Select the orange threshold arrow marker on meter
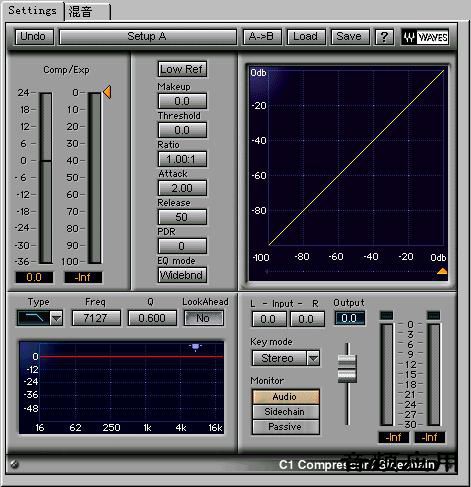 (107, 92)
